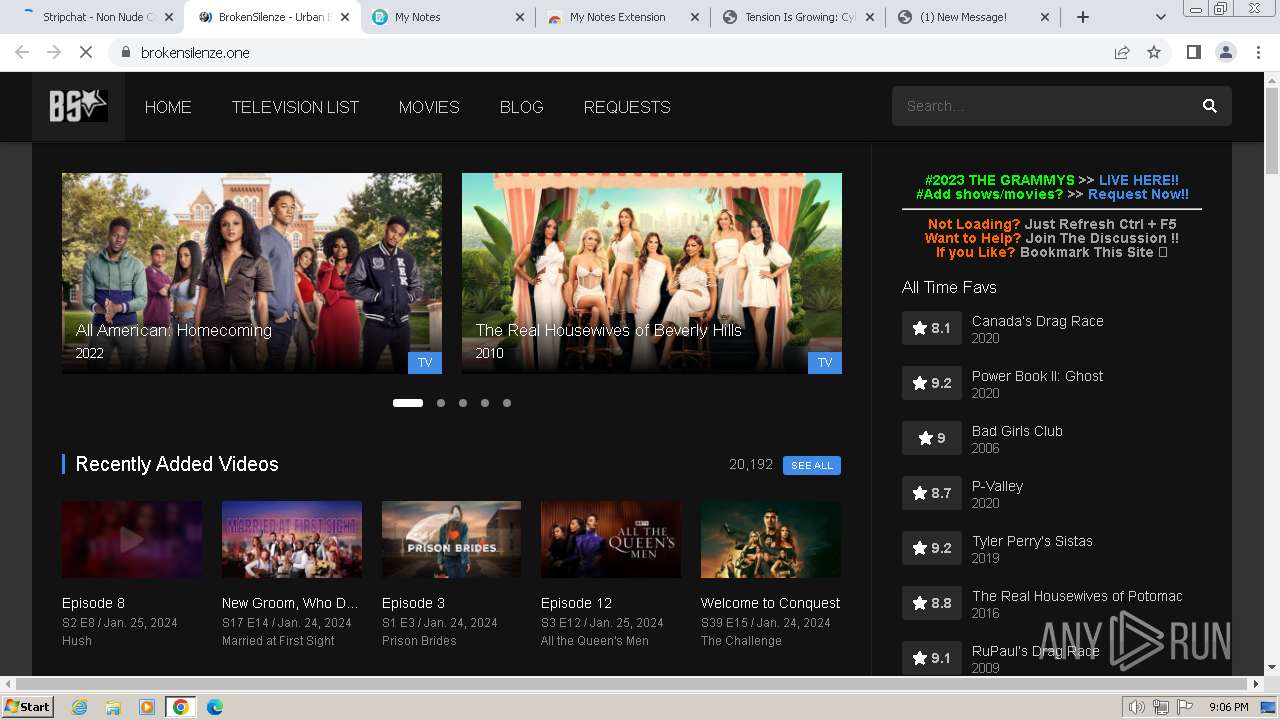
Task: Open the Prison Brides Episode 3 thumbnail
Action: tap(451, 540)
